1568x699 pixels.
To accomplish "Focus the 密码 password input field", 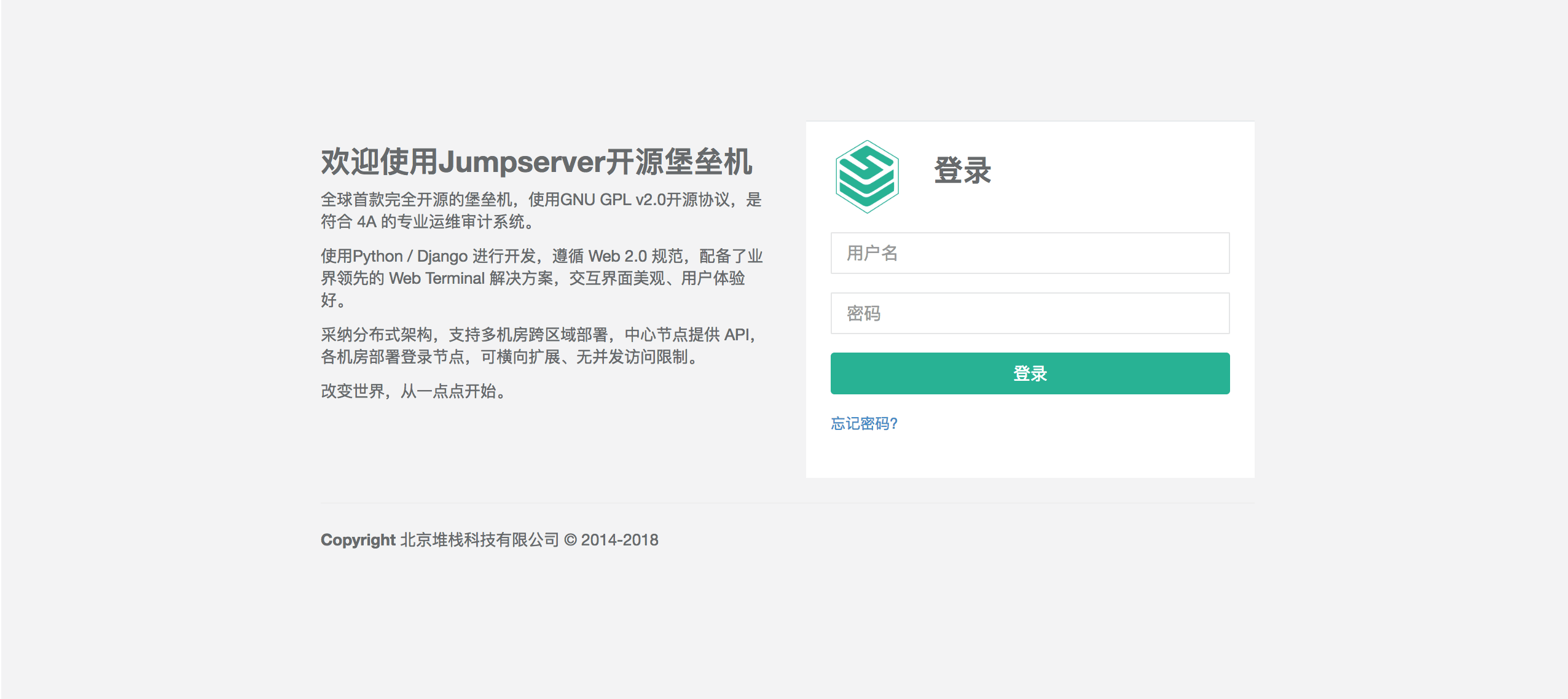I will tap(1030, 313).
